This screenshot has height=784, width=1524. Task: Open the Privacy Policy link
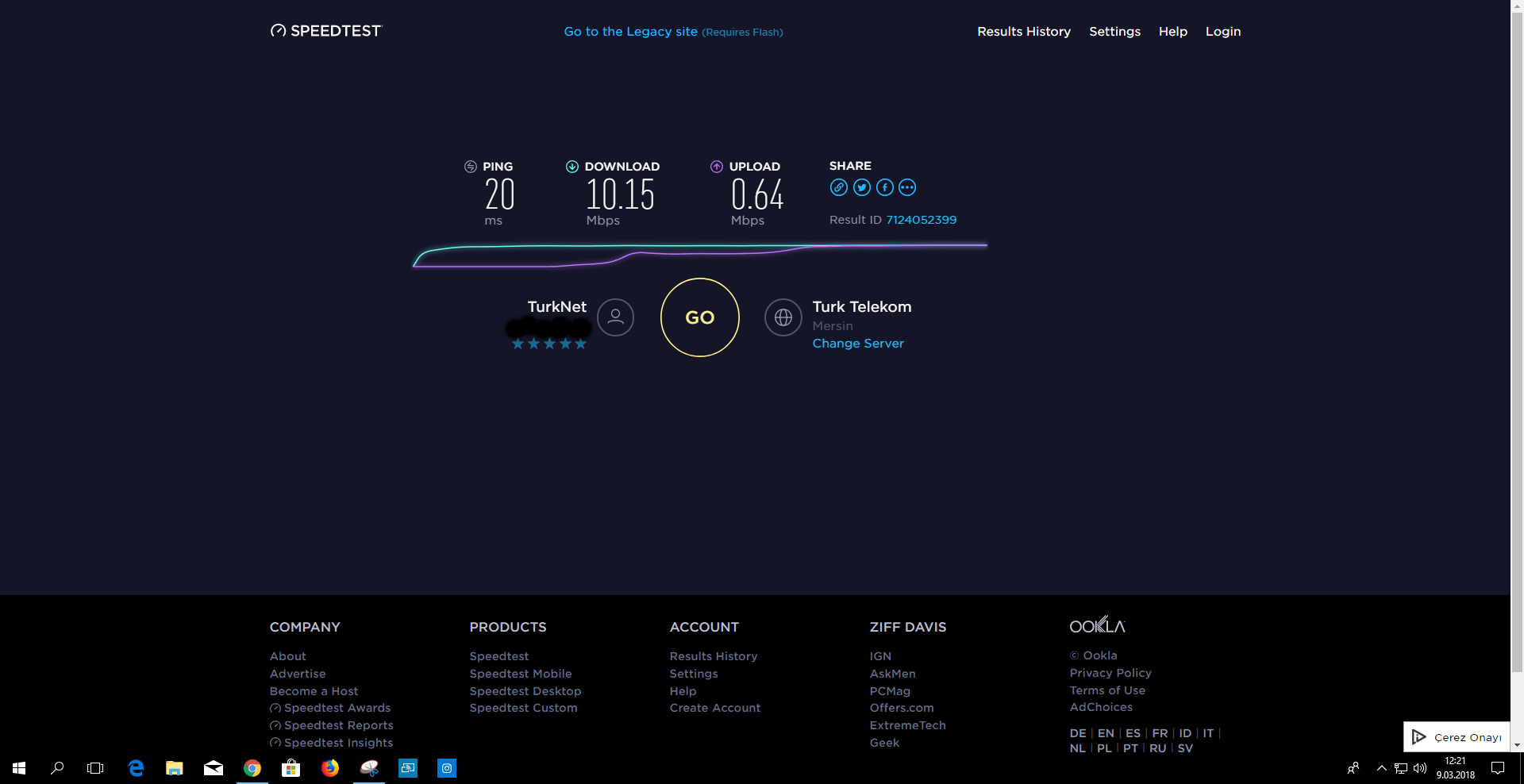[x=1110, y=673]
